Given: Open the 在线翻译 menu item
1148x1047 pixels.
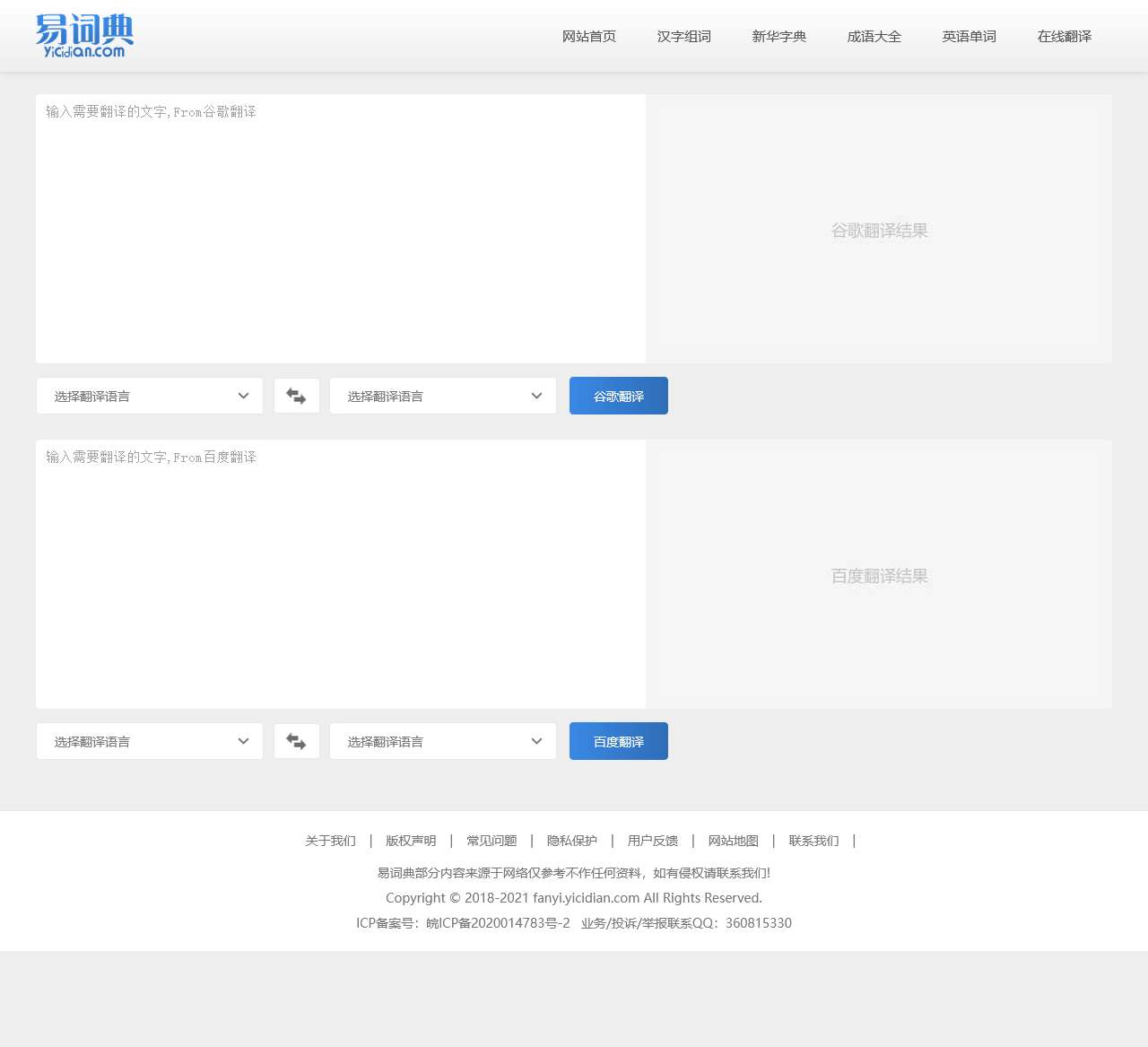Looking at the screenshot, I should (x=1064, y=37).
